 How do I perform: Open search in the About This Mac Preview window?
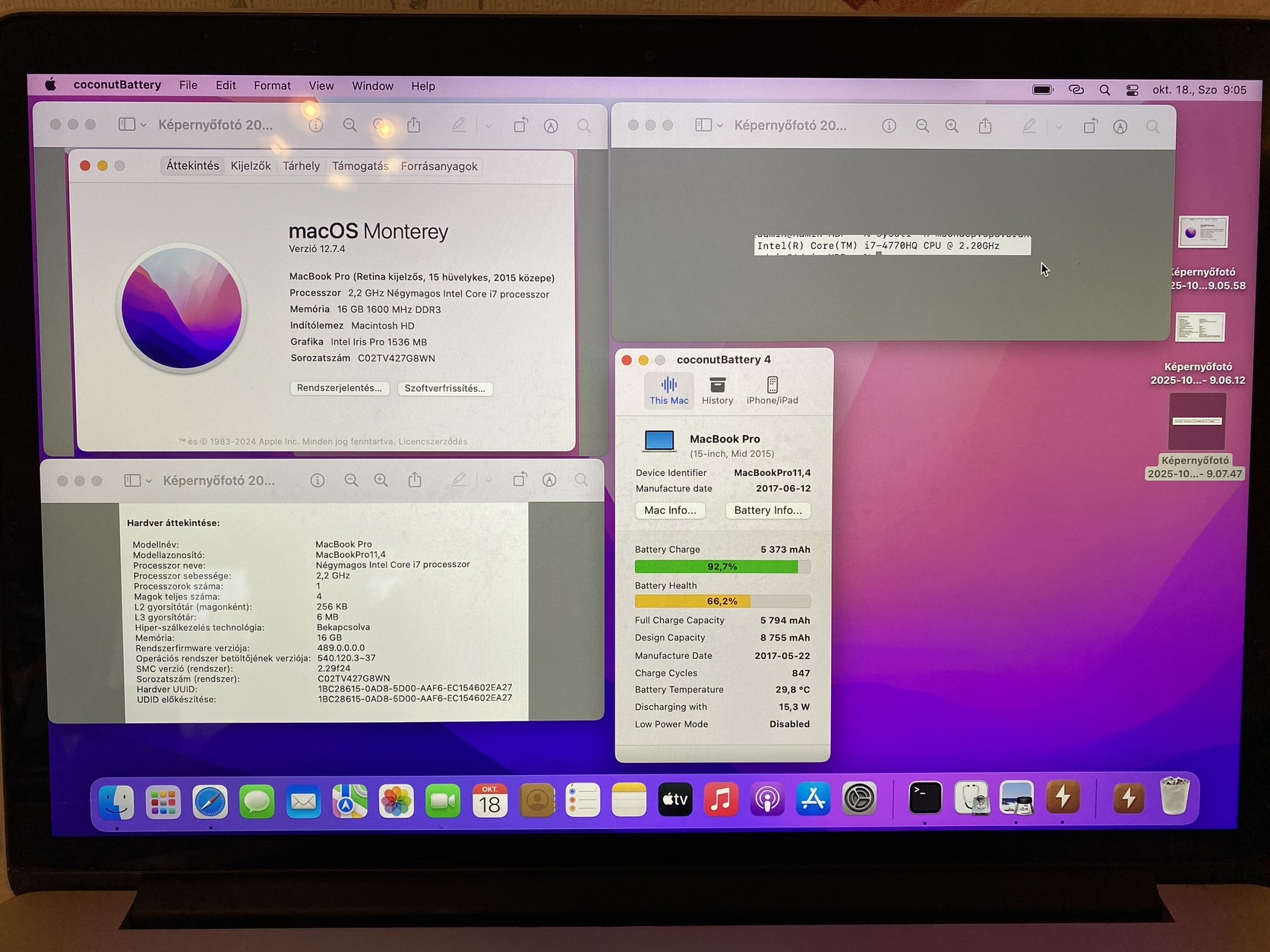click(583, 126)
